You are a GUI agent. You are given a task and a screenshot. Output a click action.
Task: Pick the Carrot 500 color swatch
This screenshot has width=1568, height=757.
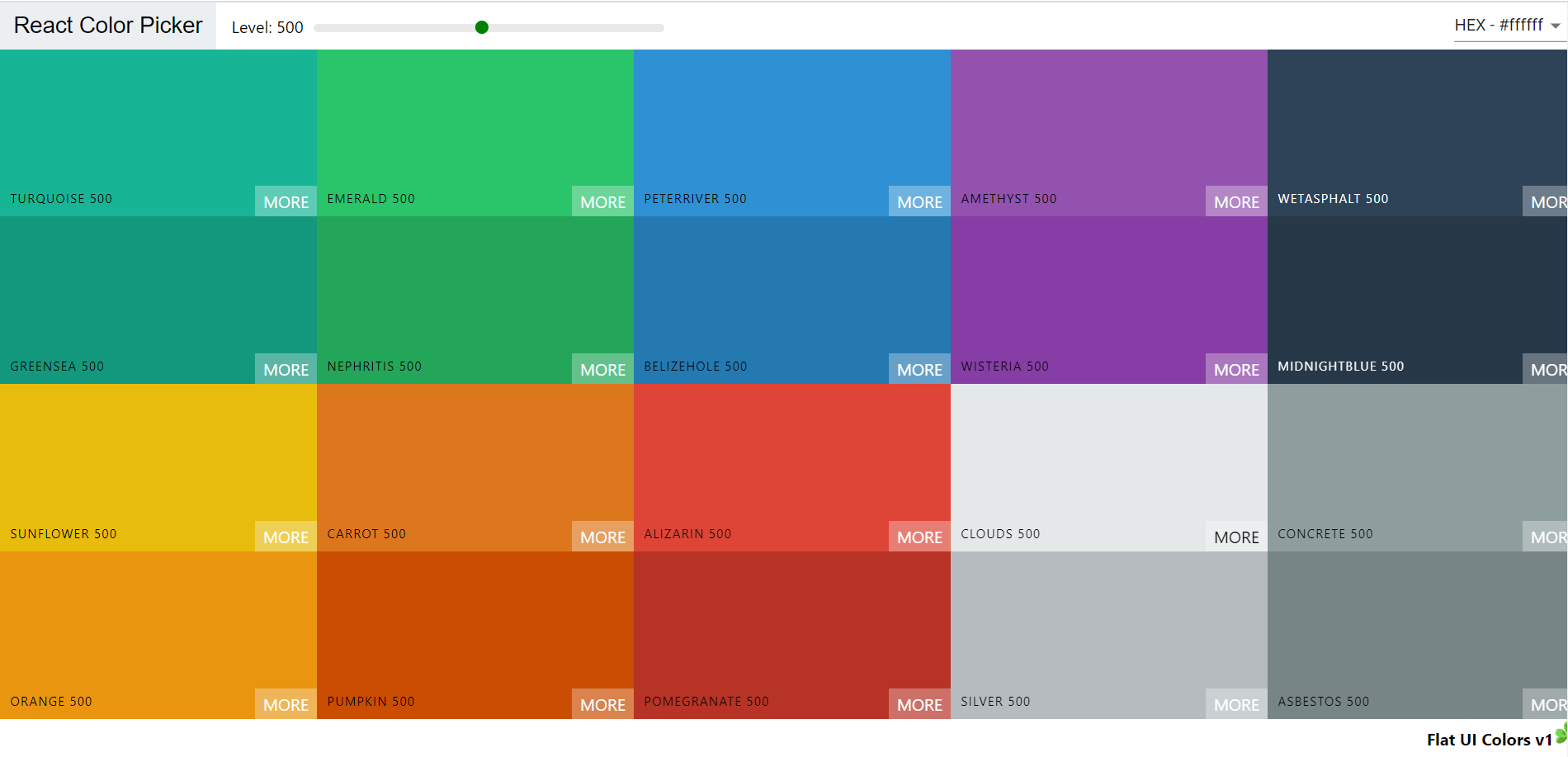click(x=475, y=467)
